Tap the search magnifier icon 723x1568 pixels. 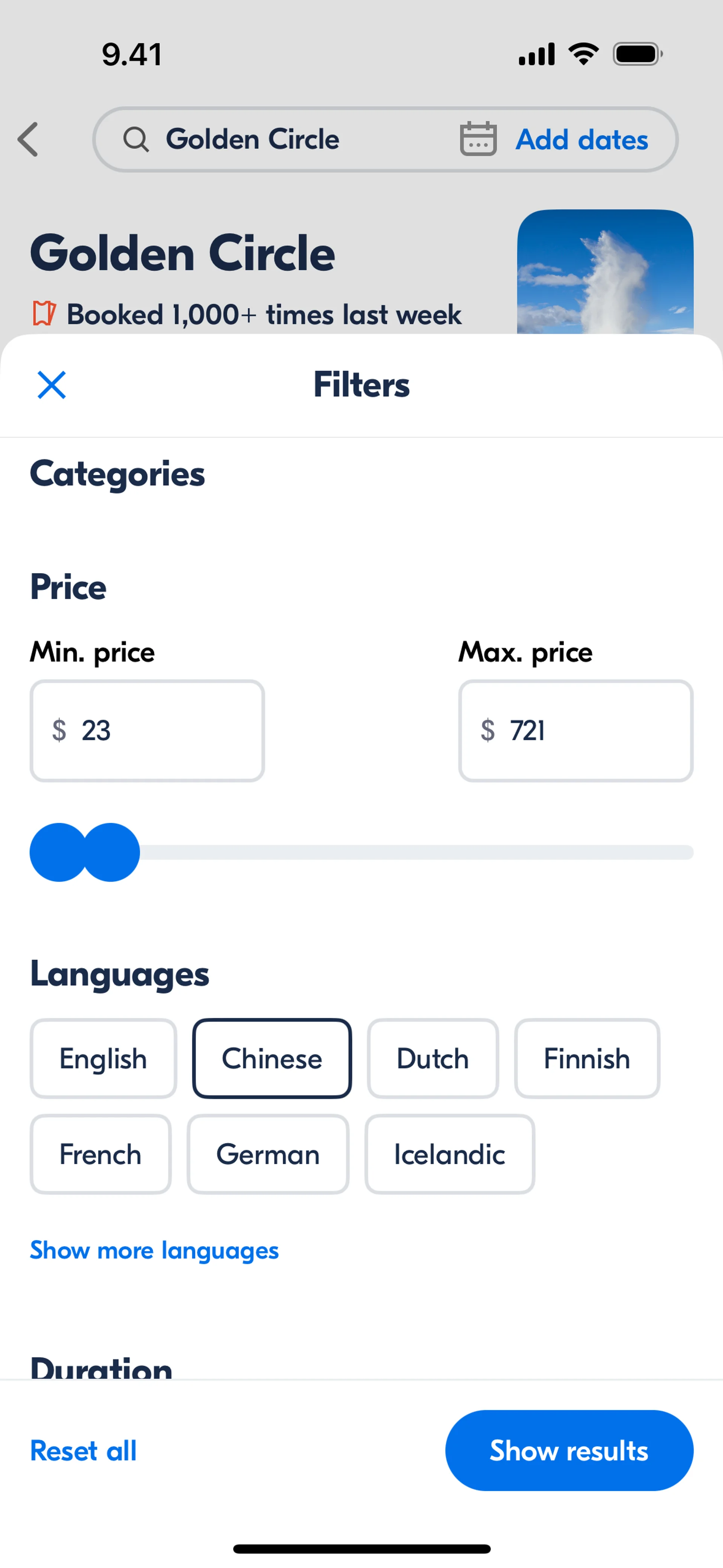tap(136, 139)
